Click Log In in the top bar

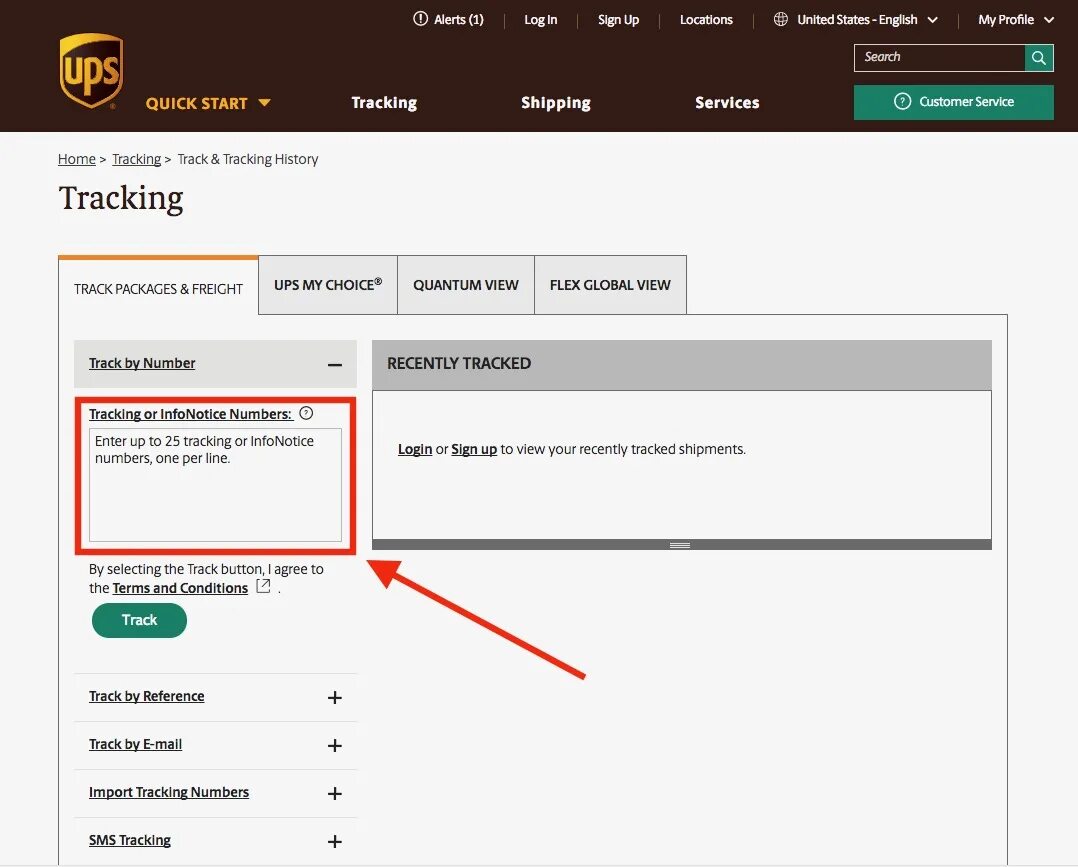point(540,20)
